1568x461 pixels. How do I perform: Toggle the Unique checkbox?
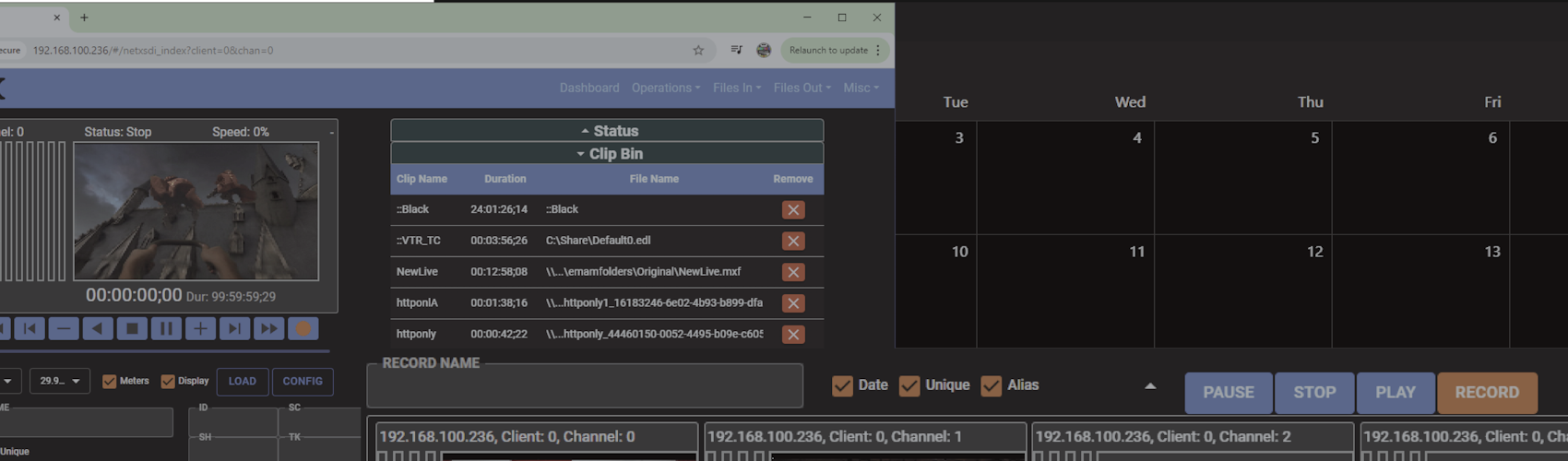tap(909, 385)
